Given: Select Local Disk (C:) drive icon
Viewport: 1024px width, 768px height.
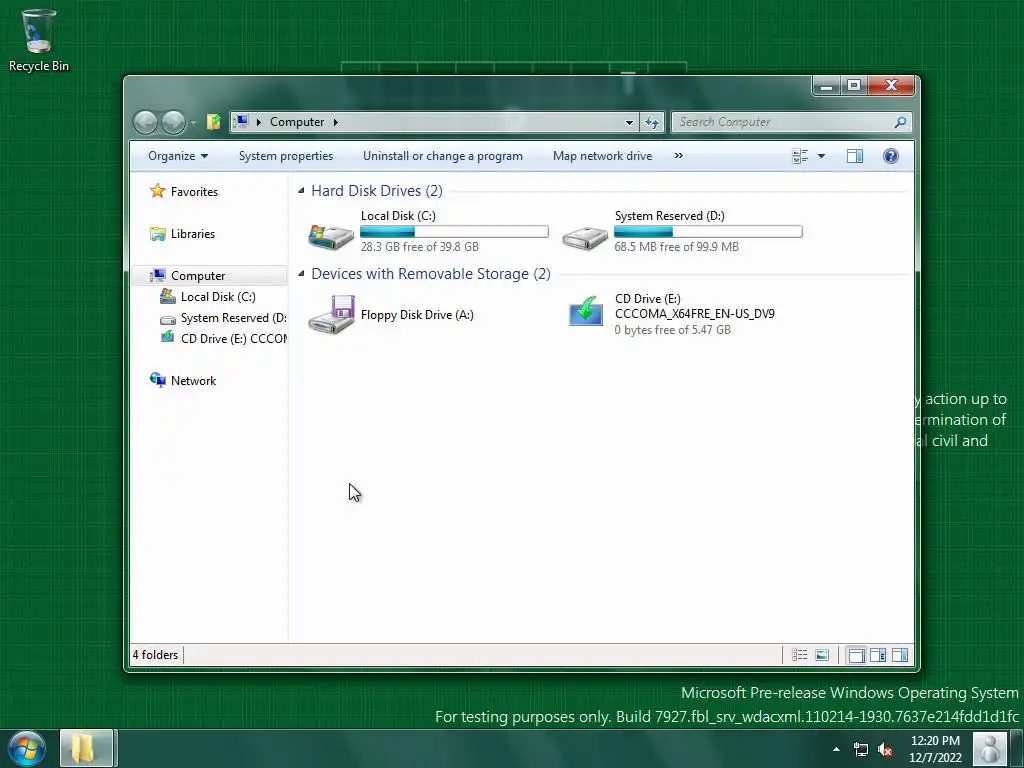Looking at the screenshot, I should click(331, 236).
